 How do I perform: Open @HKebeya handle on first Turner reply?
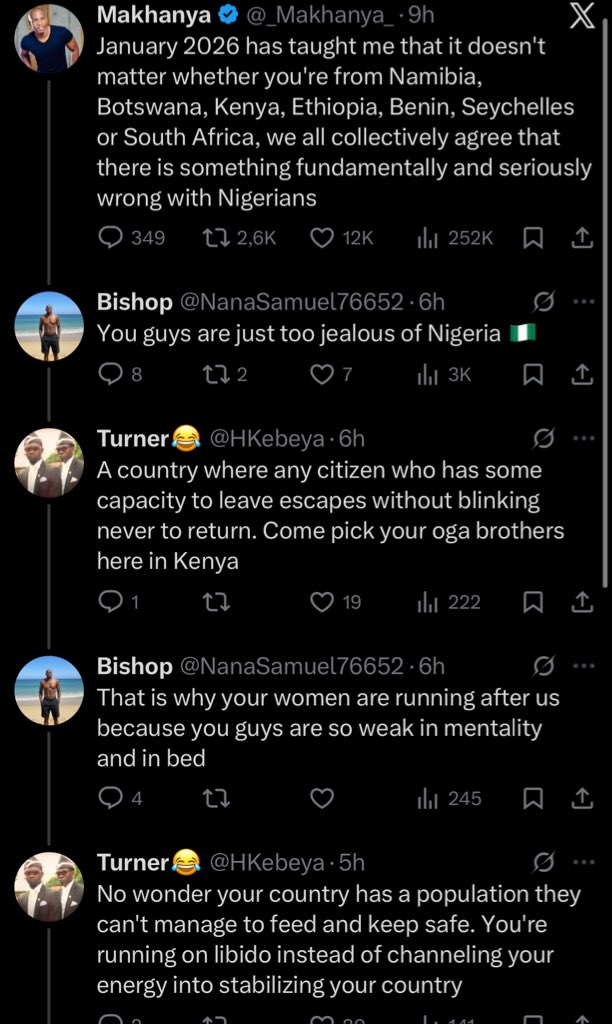coord(266,439)
